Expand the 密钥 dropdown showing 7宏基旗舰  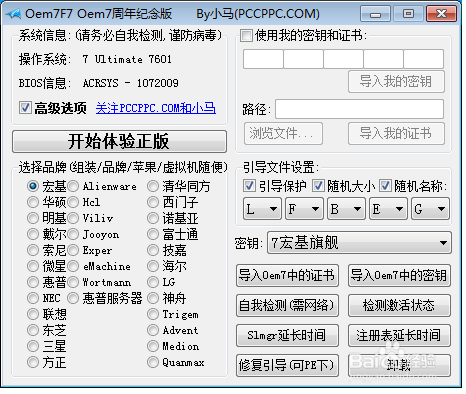click(360, 243)
